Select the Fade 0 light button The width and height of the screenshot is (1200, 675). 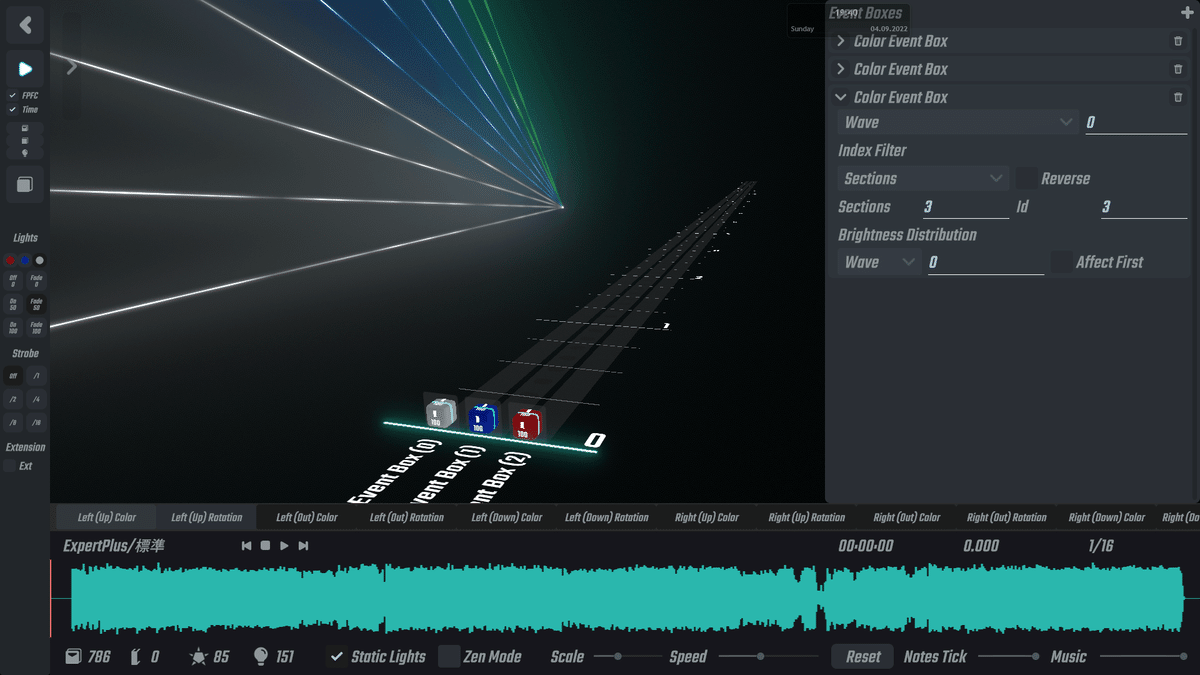point(36,281)
